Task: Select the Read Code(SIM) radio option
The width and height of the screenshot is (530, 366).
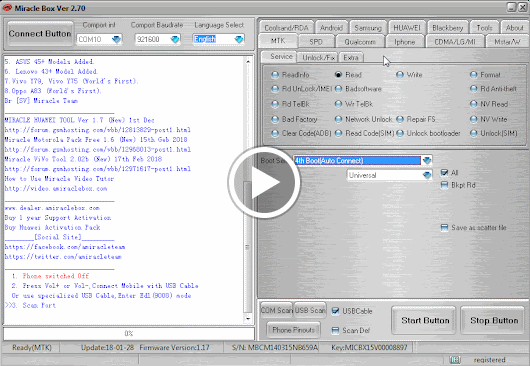Action: (338, 133)
